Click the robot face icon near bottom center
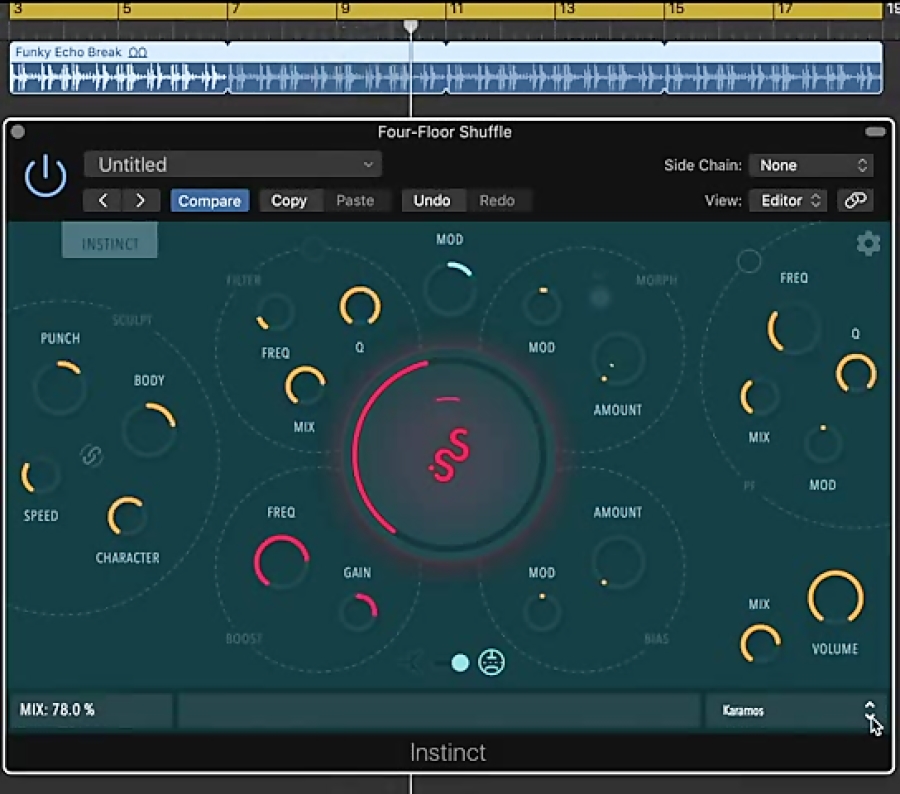 (x=491, y=663)
